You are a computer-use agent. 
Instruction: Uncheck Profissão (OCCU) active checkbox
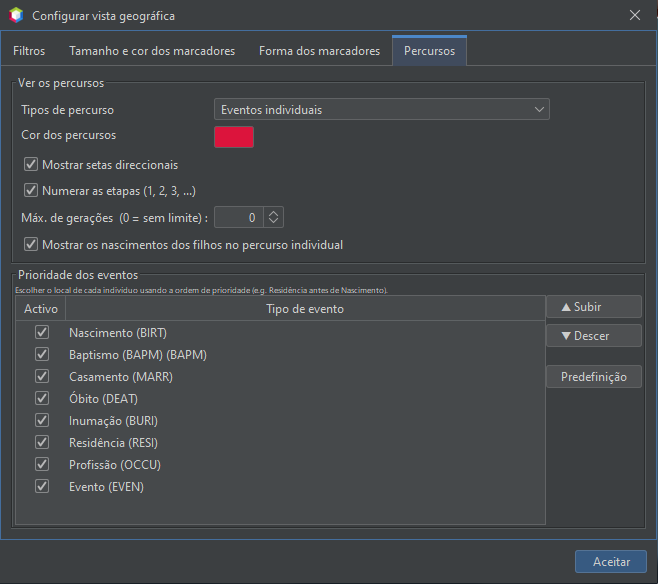(x=42, y=464)
